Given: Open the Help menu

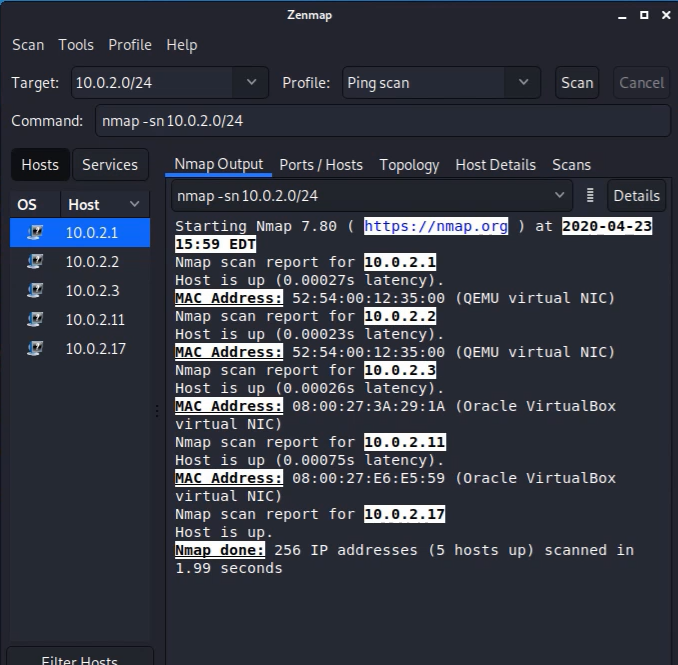Looking at the screenshot, I should coord(182,45).
